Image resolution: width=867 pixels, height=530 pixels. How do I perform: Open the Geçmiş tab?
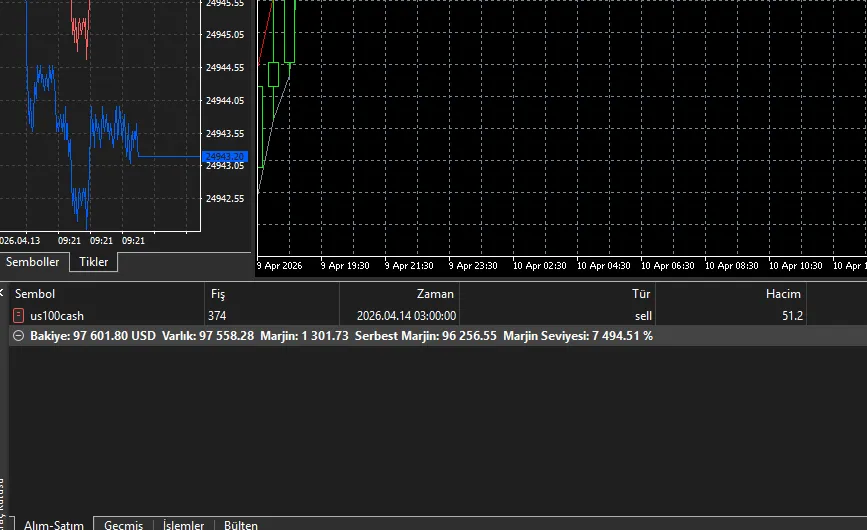123,524
